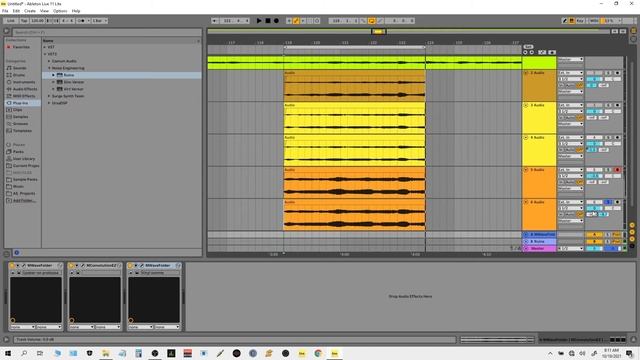Expand the Ruina plug-in entry
The image size is (640, 360).
pyautogui.click(x=53, y=75)
